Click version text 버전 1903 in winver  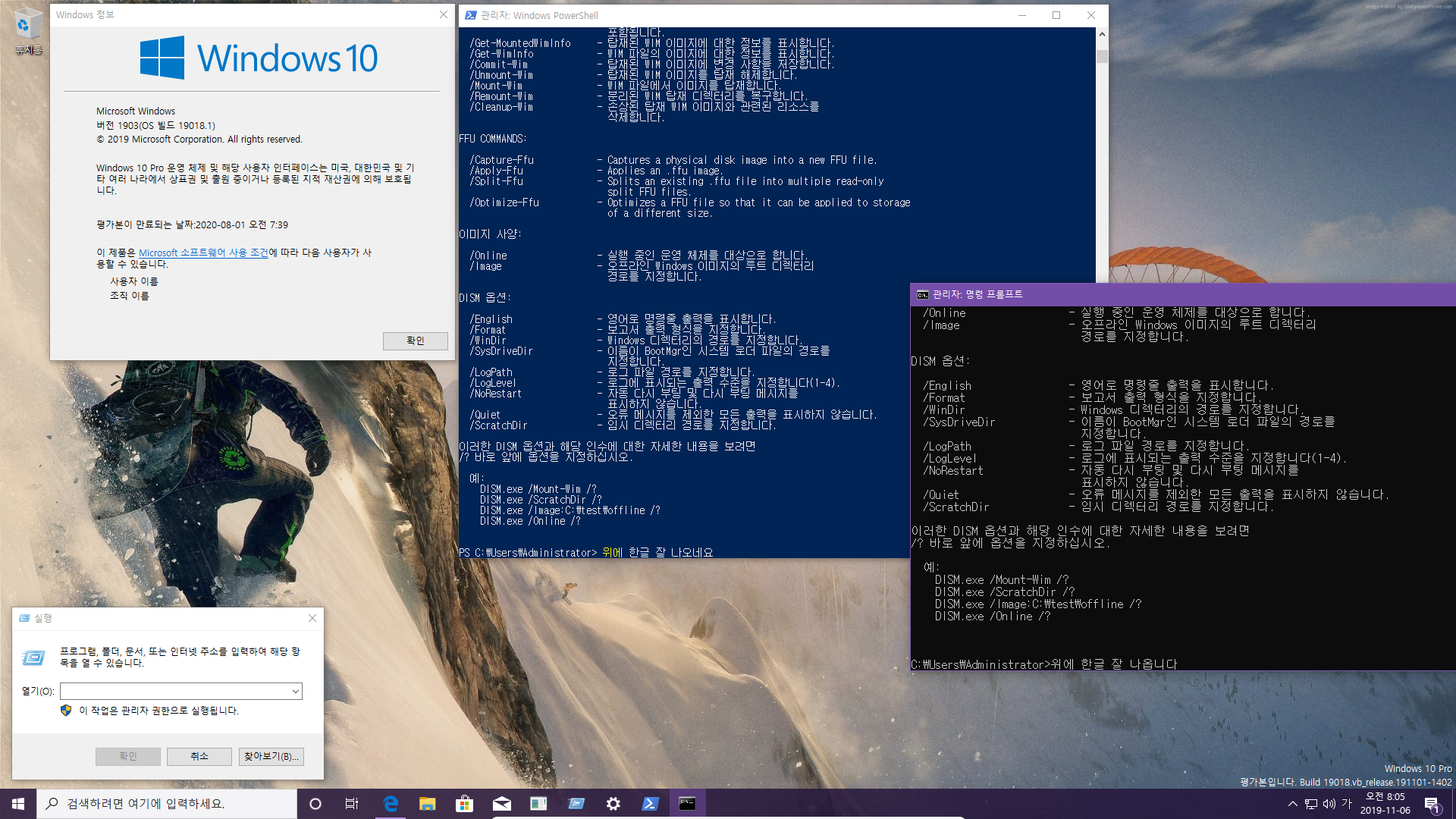pos(155,125)
